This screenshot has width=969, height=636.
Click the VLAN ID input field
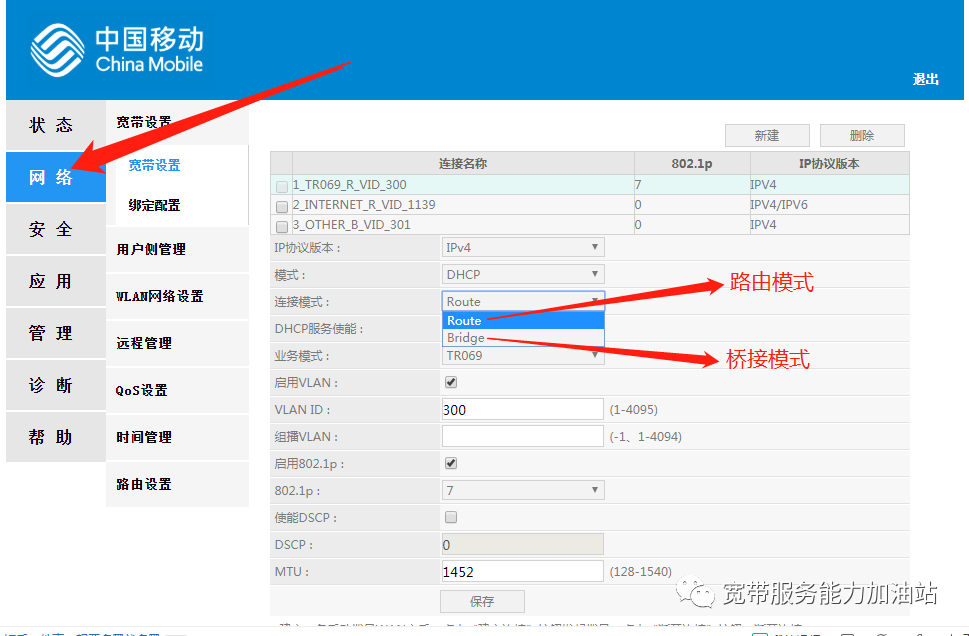pos(523,410)
